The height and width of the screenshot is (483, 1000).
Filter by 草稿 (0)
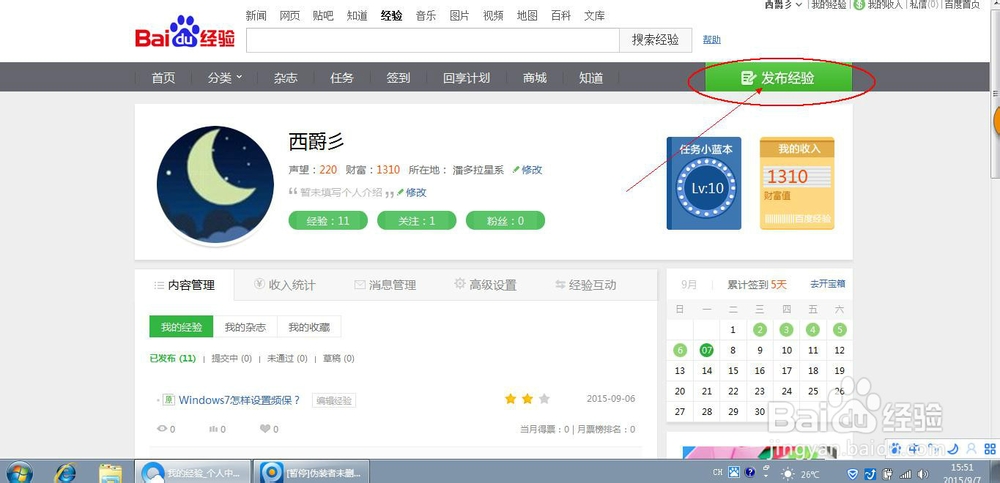pyautogui.click(x=339, y=359)
